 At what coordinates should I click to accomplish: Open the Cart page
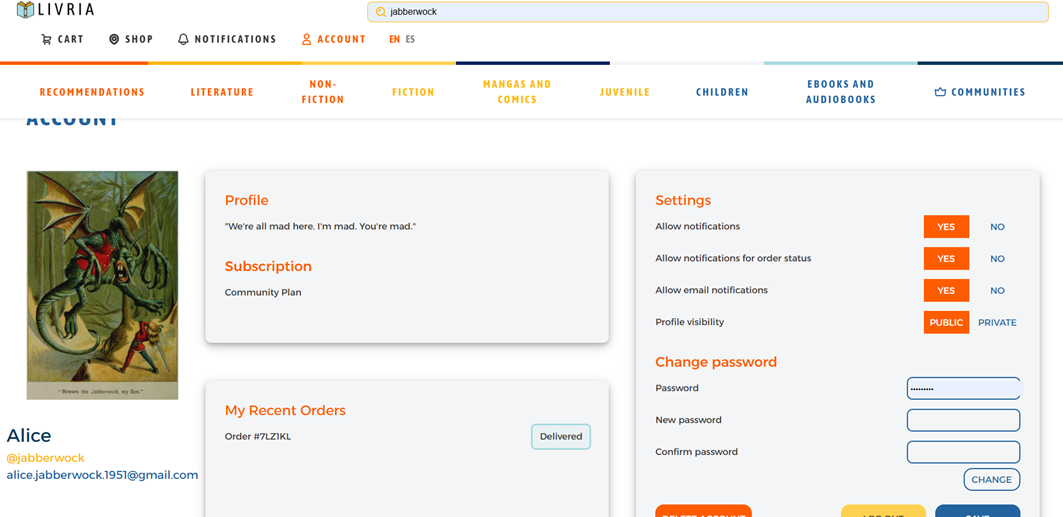tap(62, 39)
